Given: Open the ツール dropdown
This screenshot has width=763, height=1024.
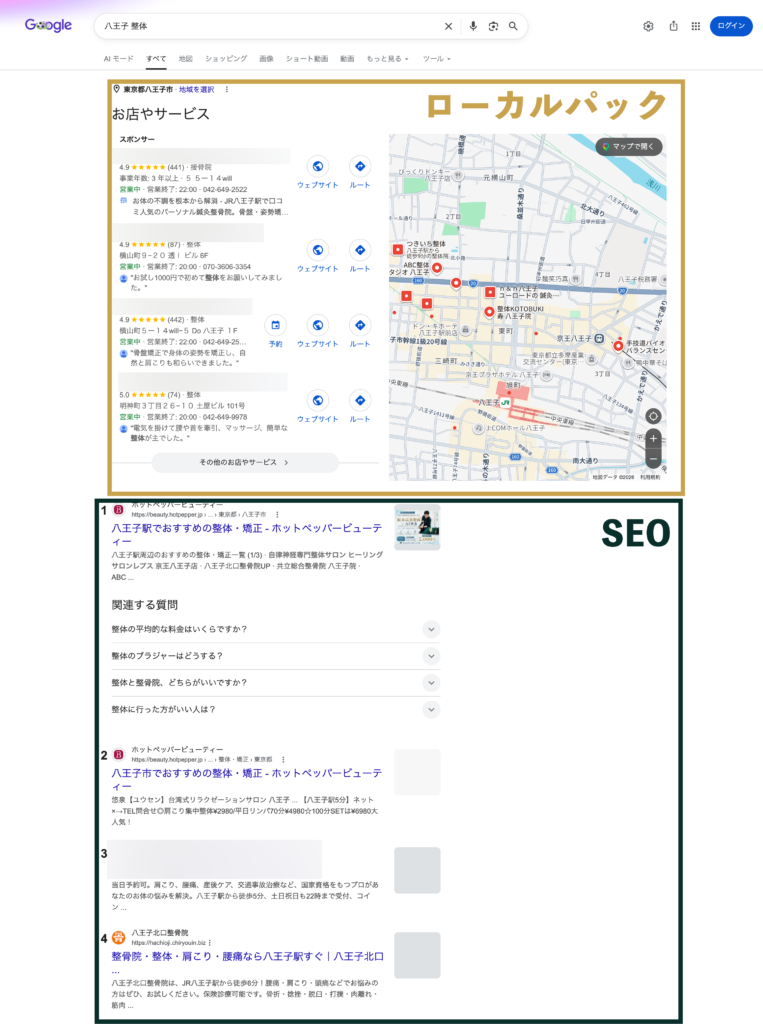Looking at the screenshot, I should click(436, 59).
